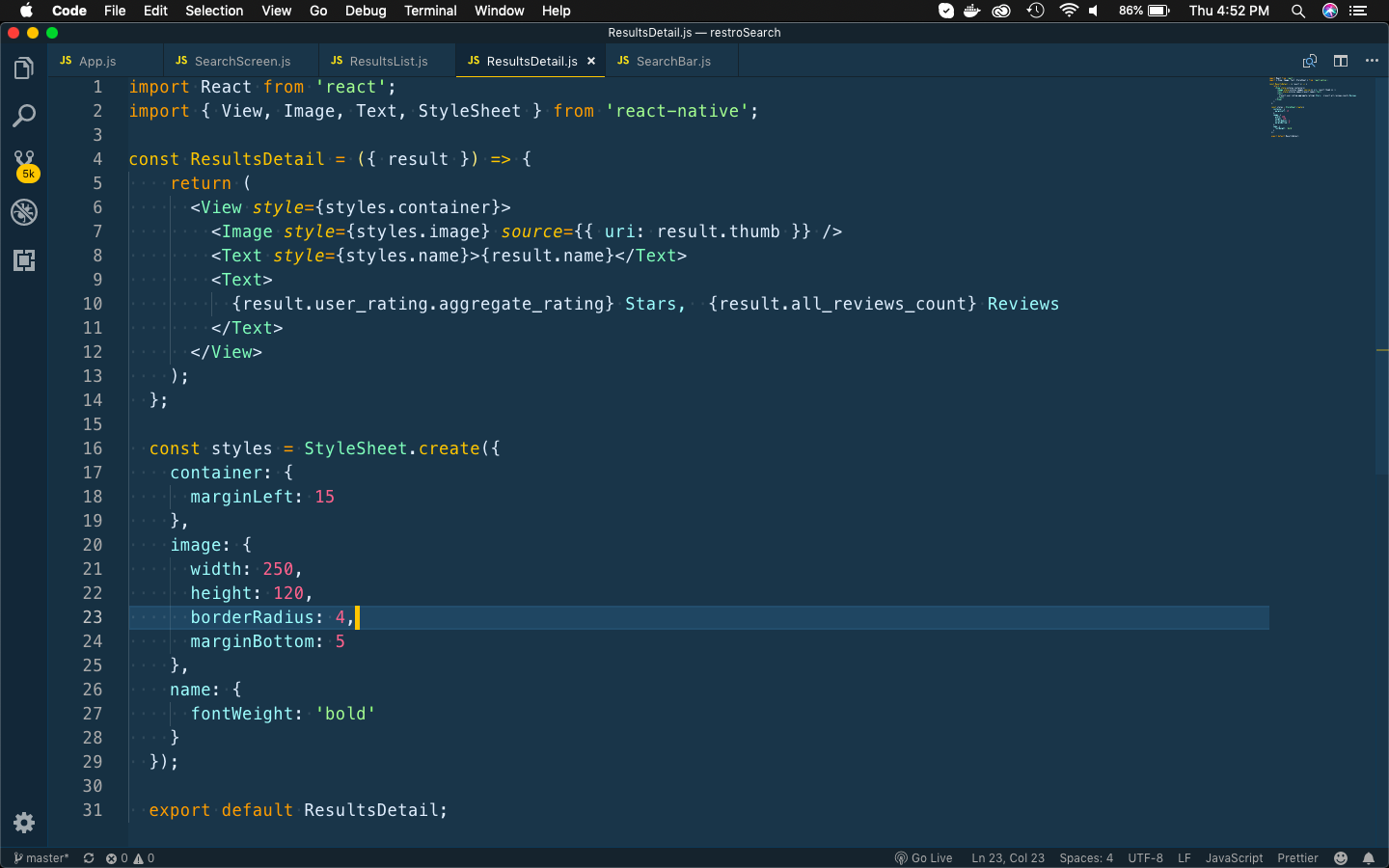Change file encoding via UTF-8

click(x=1146, y=858)
